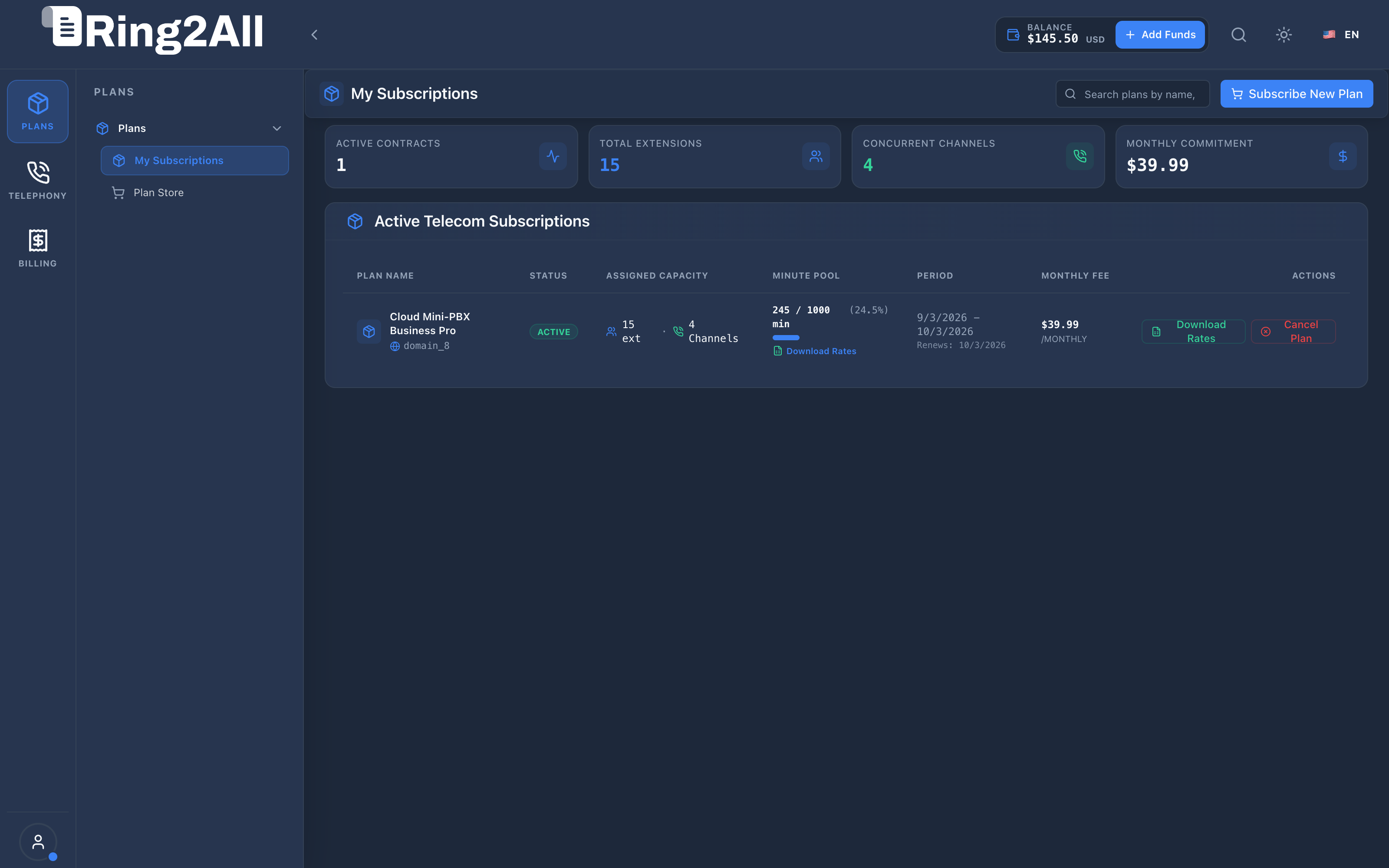Toggle light theme with sun icon
Screen dimensions: 1389x868
[x=1284, y=35]
